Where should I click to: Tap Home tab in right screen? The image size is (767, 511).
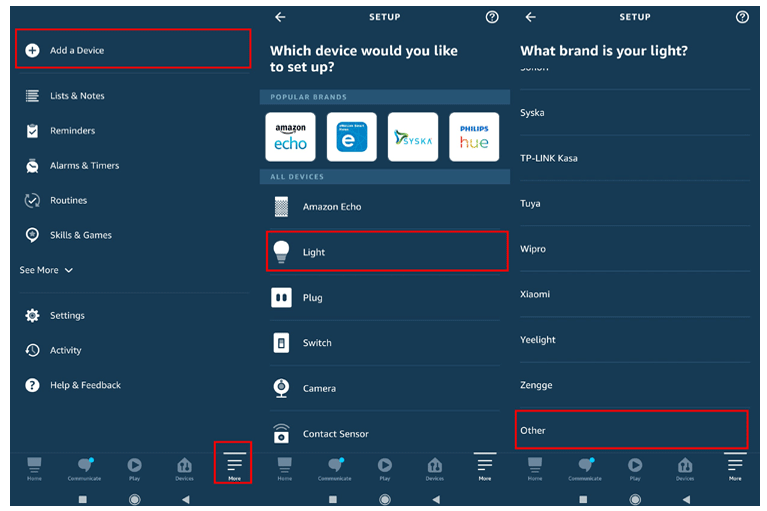(x=535, y=468)
